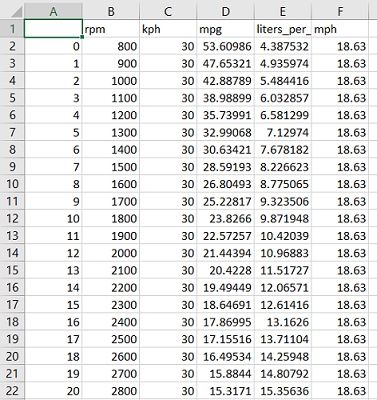This screenshot has width=377, height=400.
Task: Select liters cell 9.871948
Action: [283, 218]
